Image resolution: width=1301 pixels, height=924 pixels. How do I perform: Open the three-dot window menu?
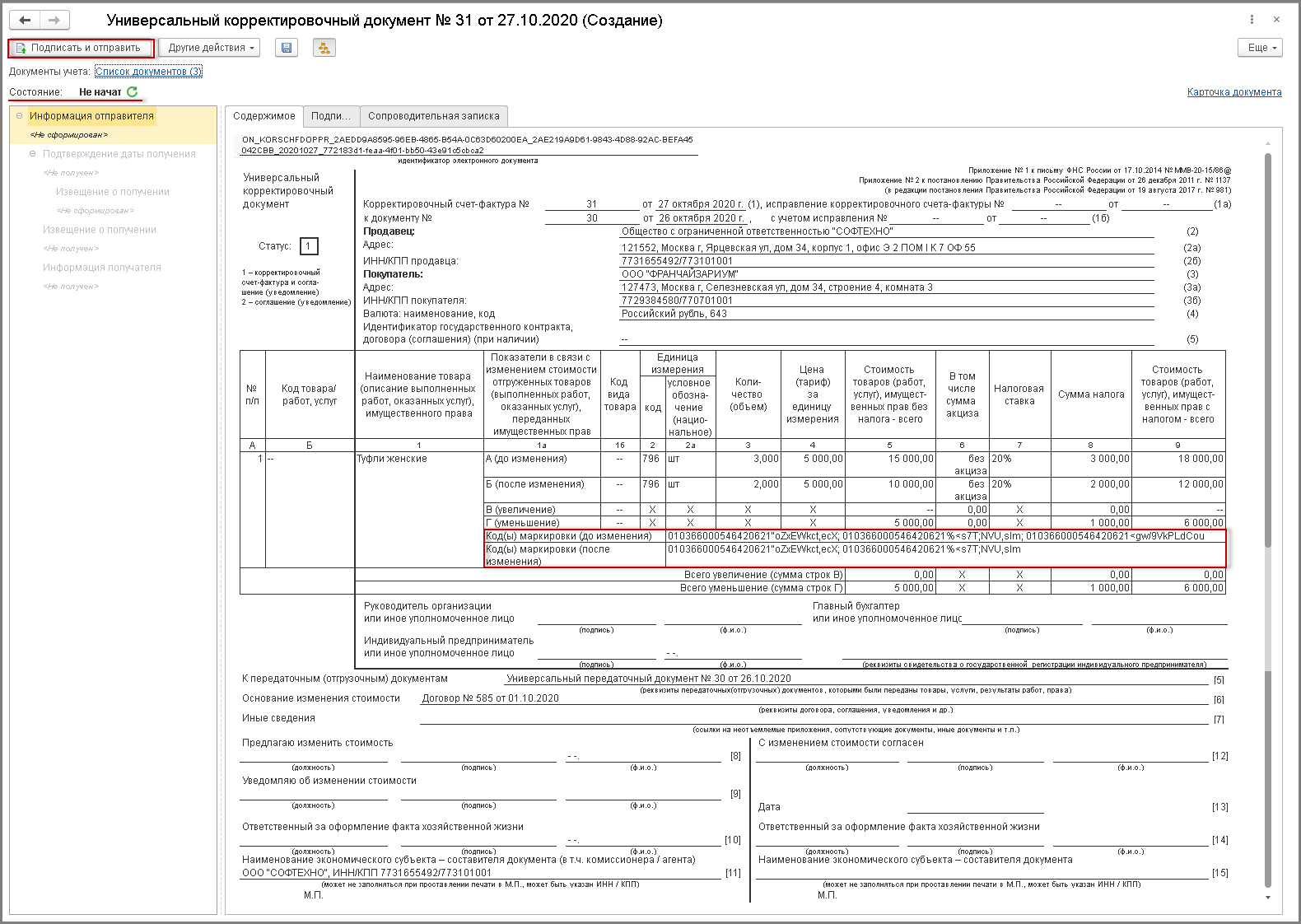coord(1252,20)
